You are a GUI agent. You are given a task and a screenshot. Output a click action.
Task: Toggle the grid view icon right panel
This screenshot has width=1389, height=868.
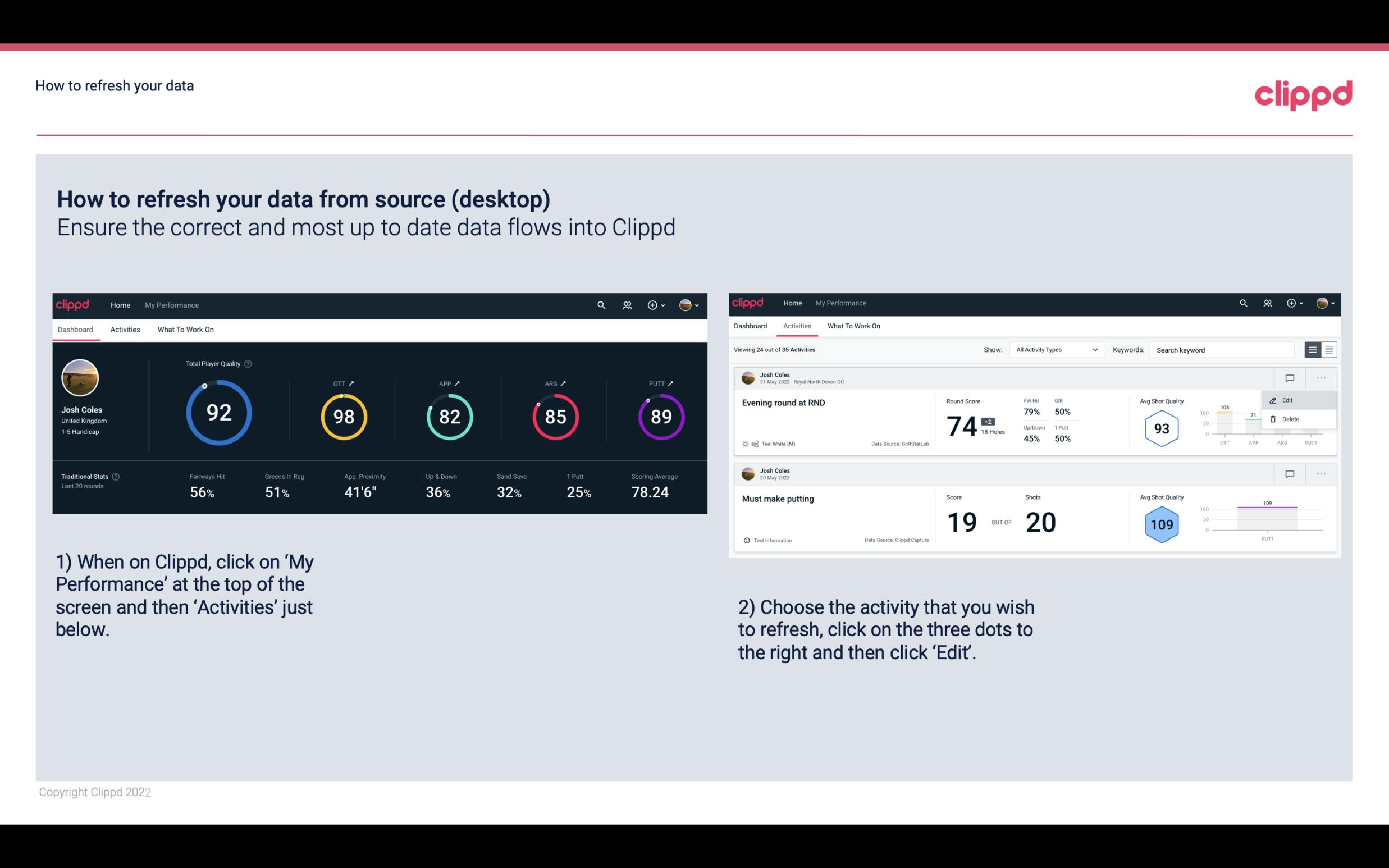click(x=1328, y=349)
